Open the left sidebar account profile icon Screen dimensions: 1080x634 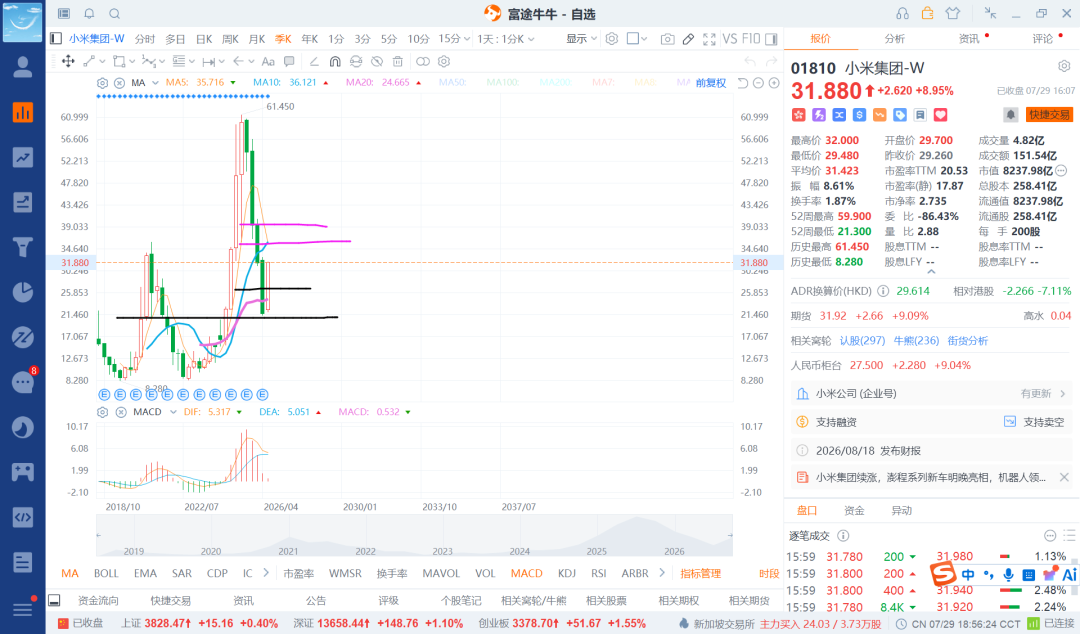click(x=23, y=67)
